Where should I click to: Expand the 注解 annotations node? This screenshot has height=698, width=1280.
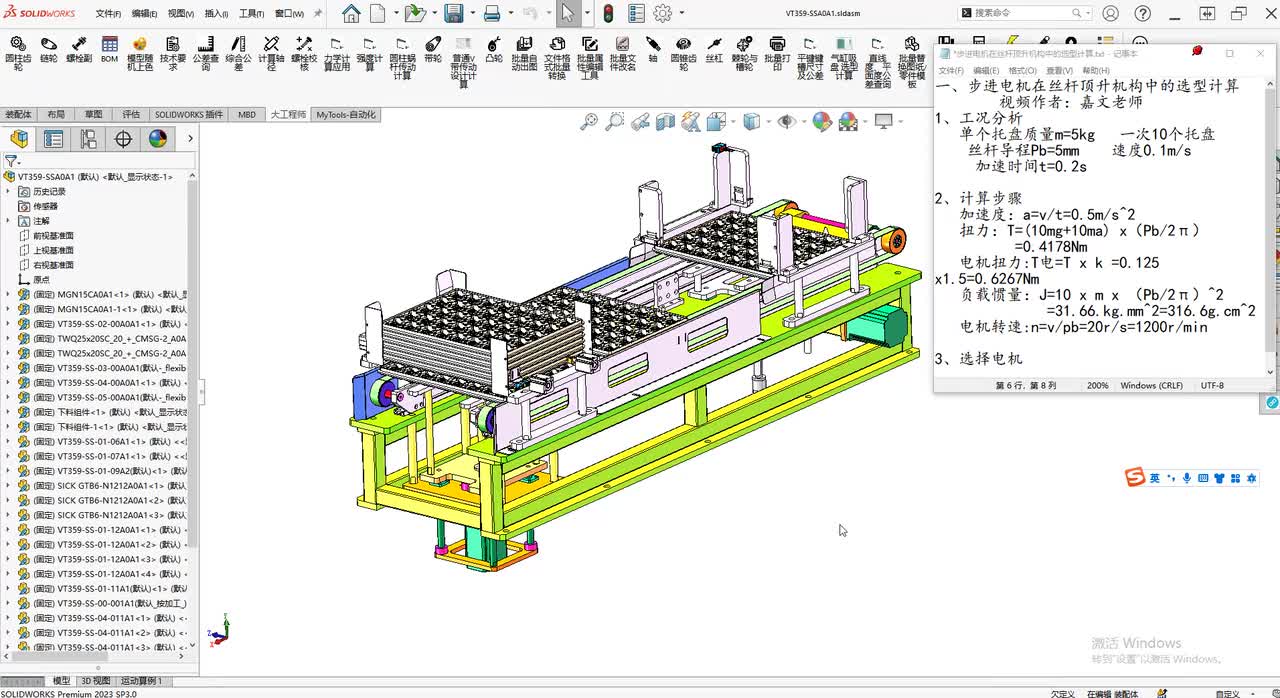pos(8,221)
